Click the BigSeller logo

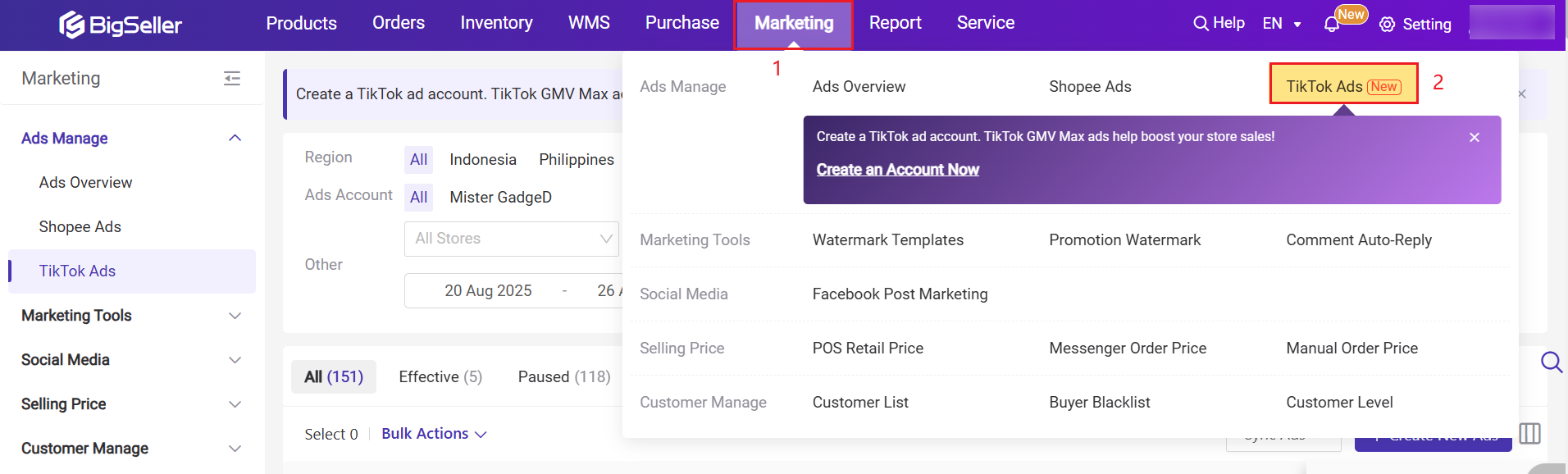pyautogui.click(x=121, y=25)
